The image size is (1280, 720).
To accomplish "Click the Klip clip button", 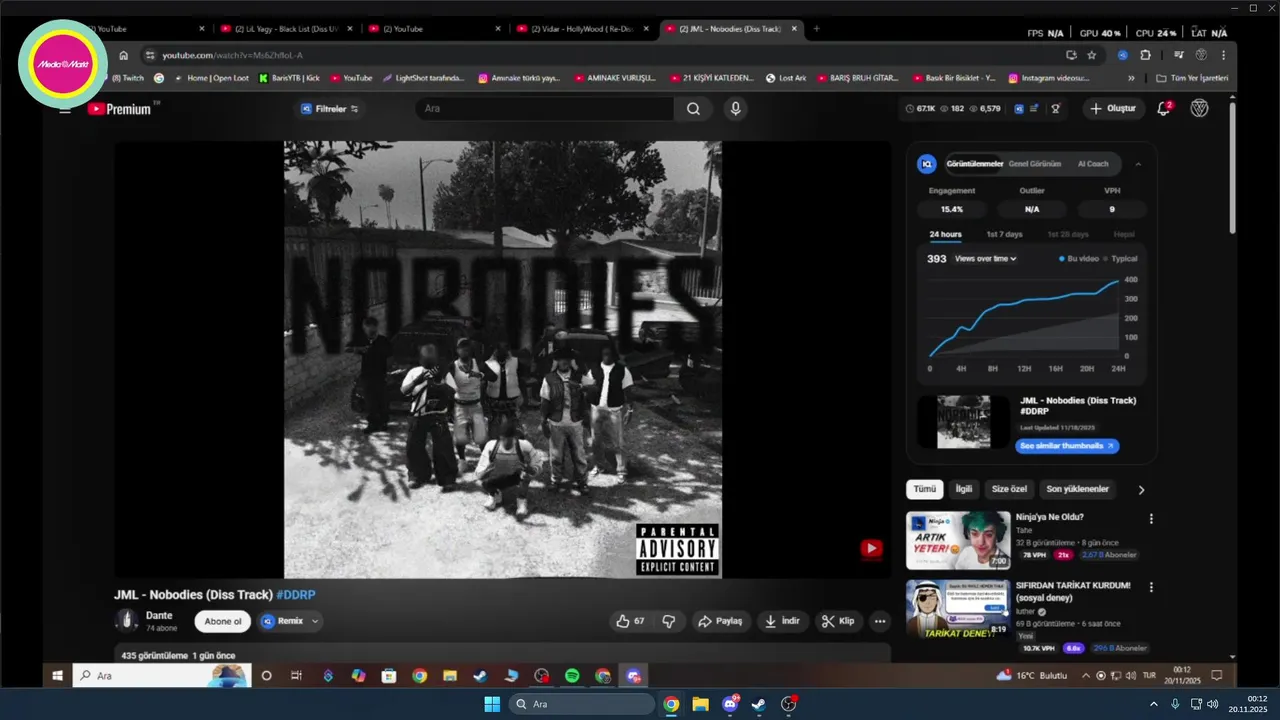I will point(838,621).
